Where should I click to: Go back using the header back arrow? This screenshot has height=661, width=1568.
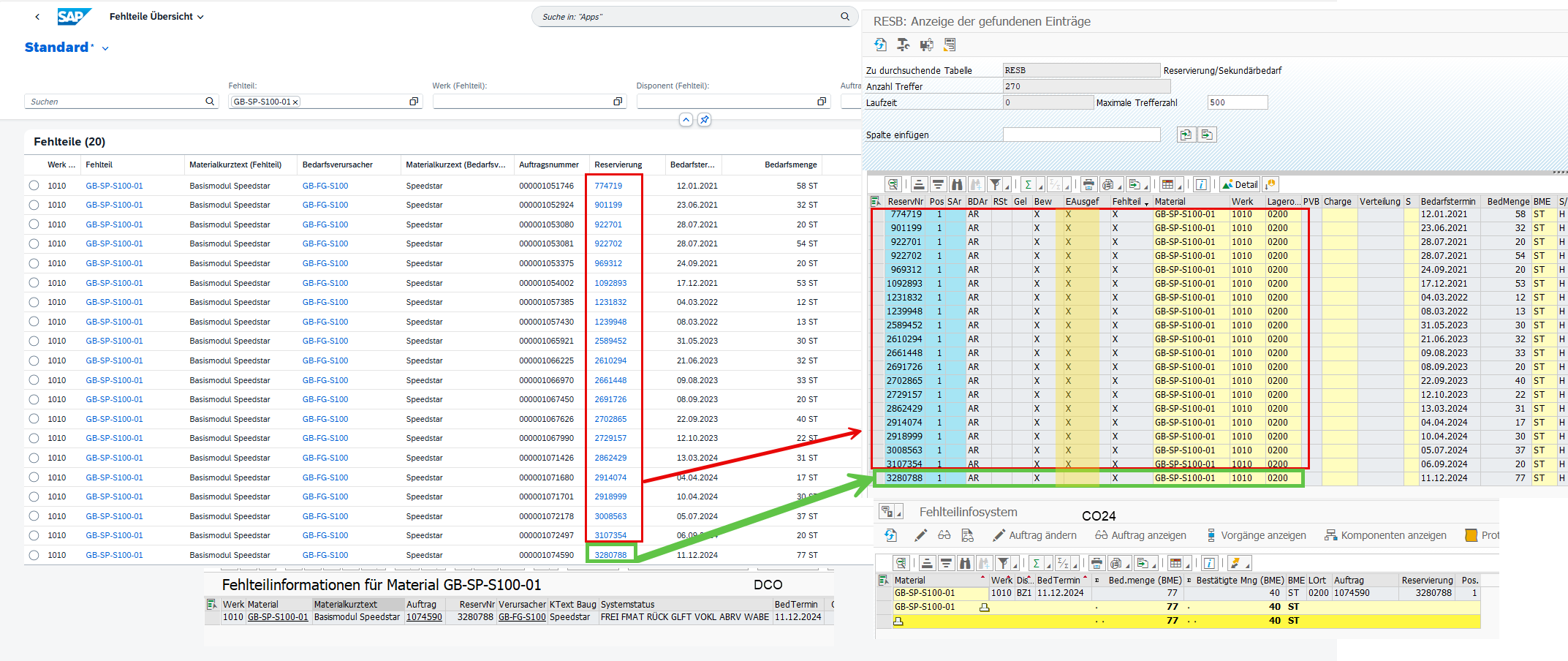click(37, 17)
